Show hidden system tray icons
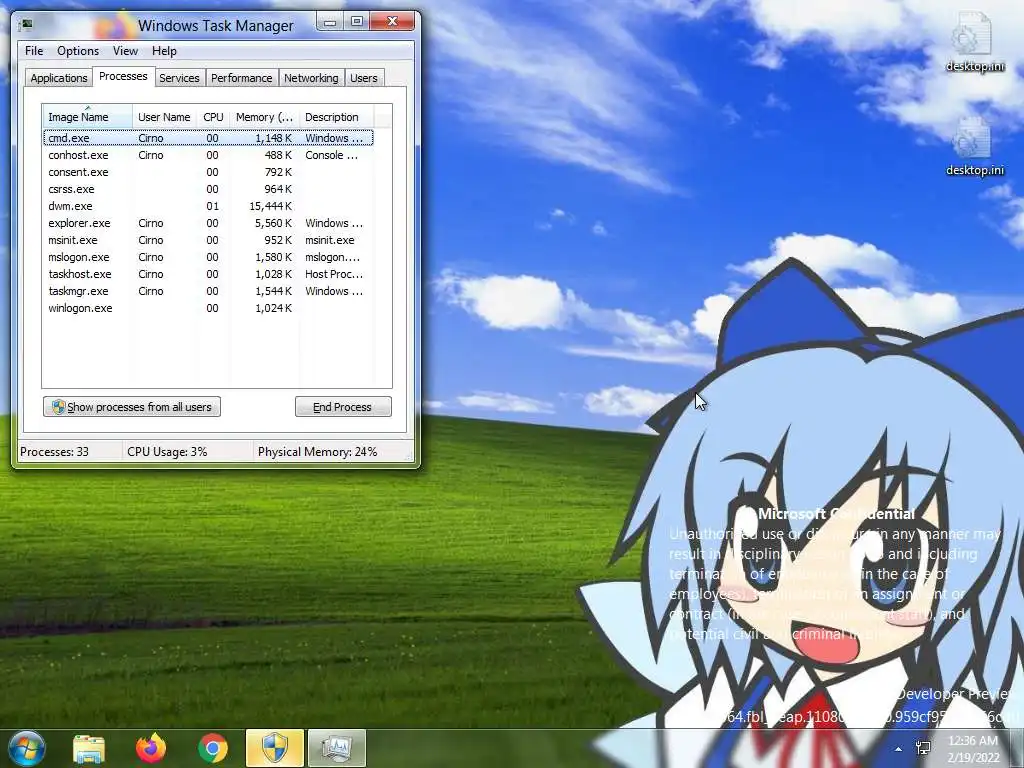The image size is (1024, 768). point(899,749)
